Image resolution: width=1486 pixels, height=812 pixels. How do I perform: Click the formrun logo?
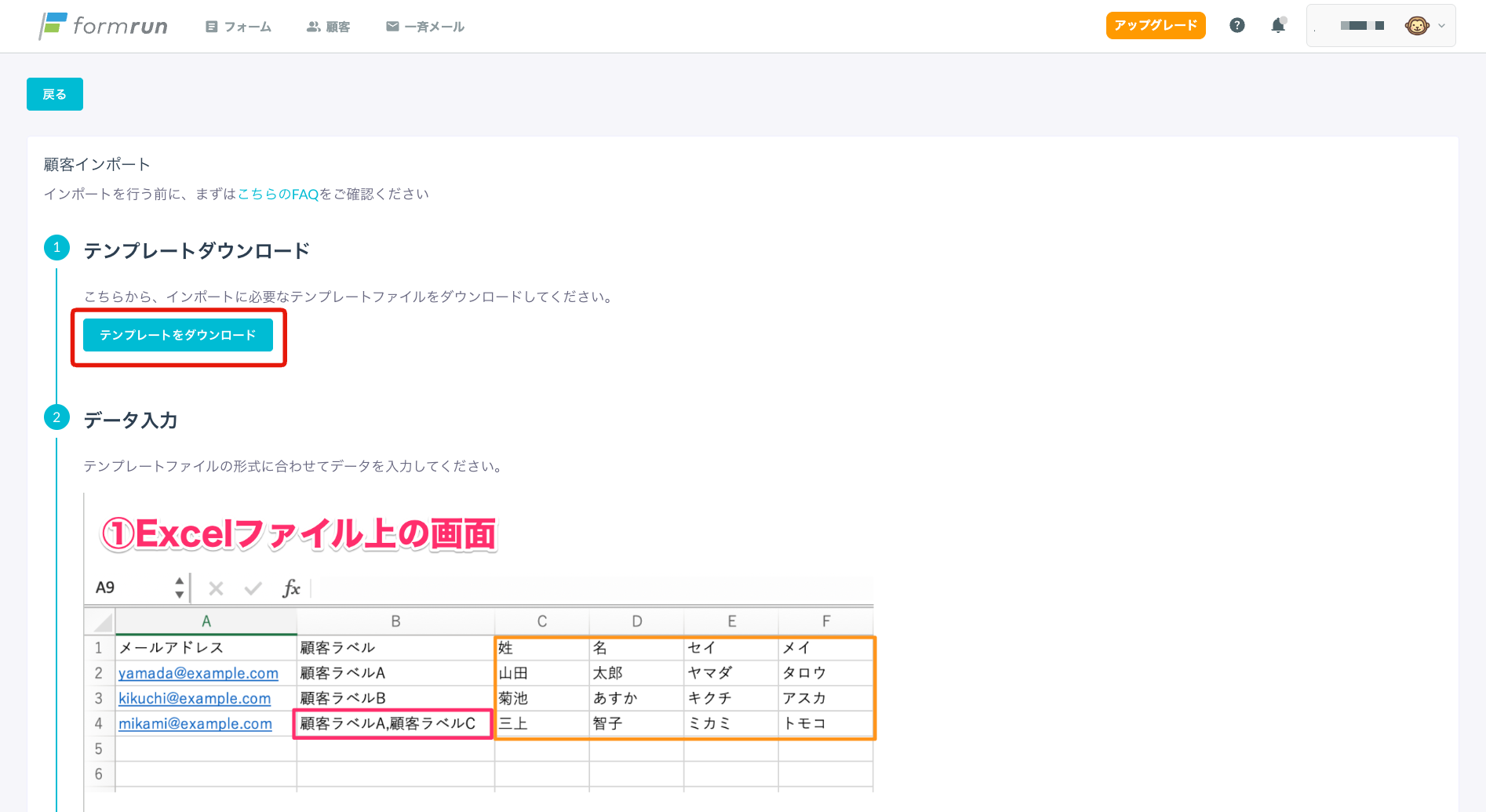click(x=104, y=26)
